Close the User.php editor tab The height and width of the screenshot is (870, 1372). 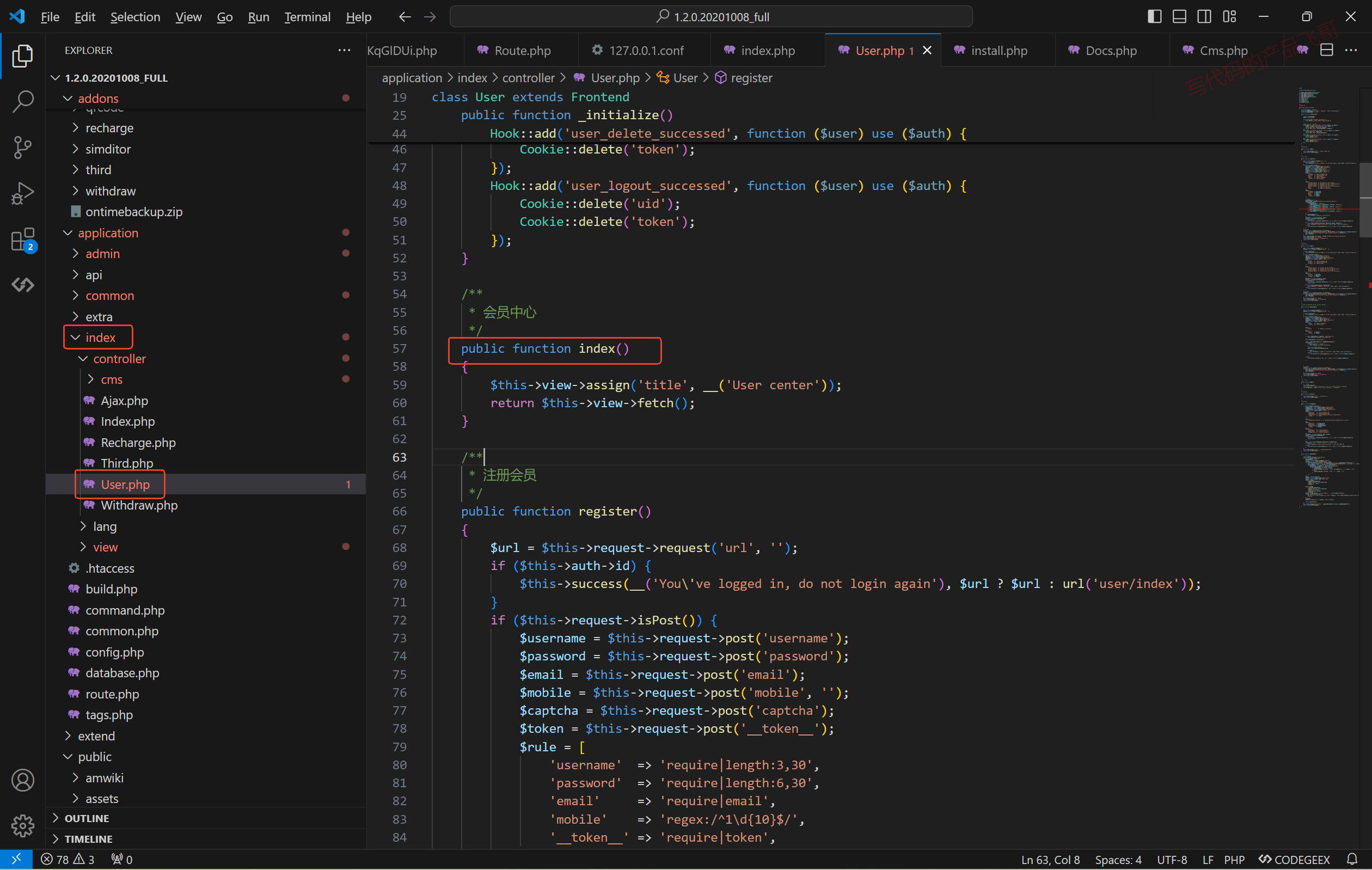[928, 50]
